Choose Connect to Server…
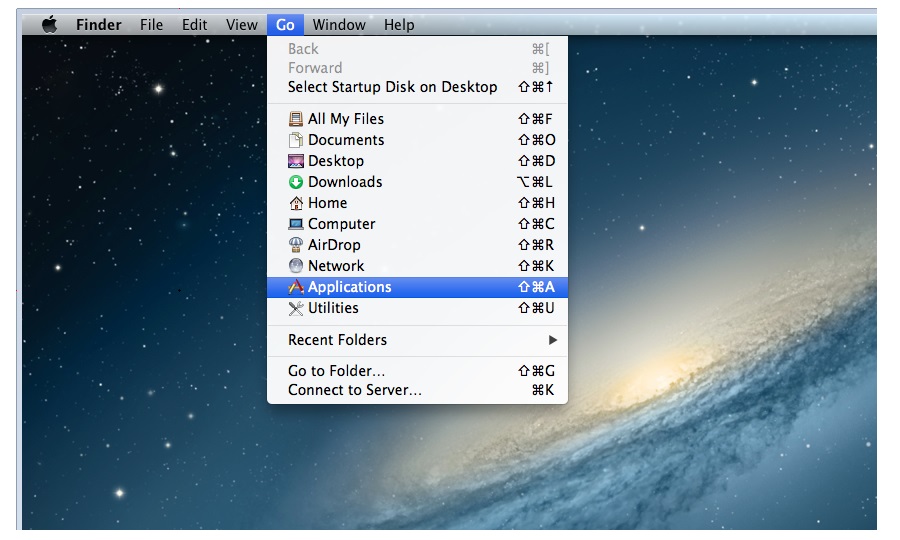This screenshot has width=900, height=540. coord(417,390)
